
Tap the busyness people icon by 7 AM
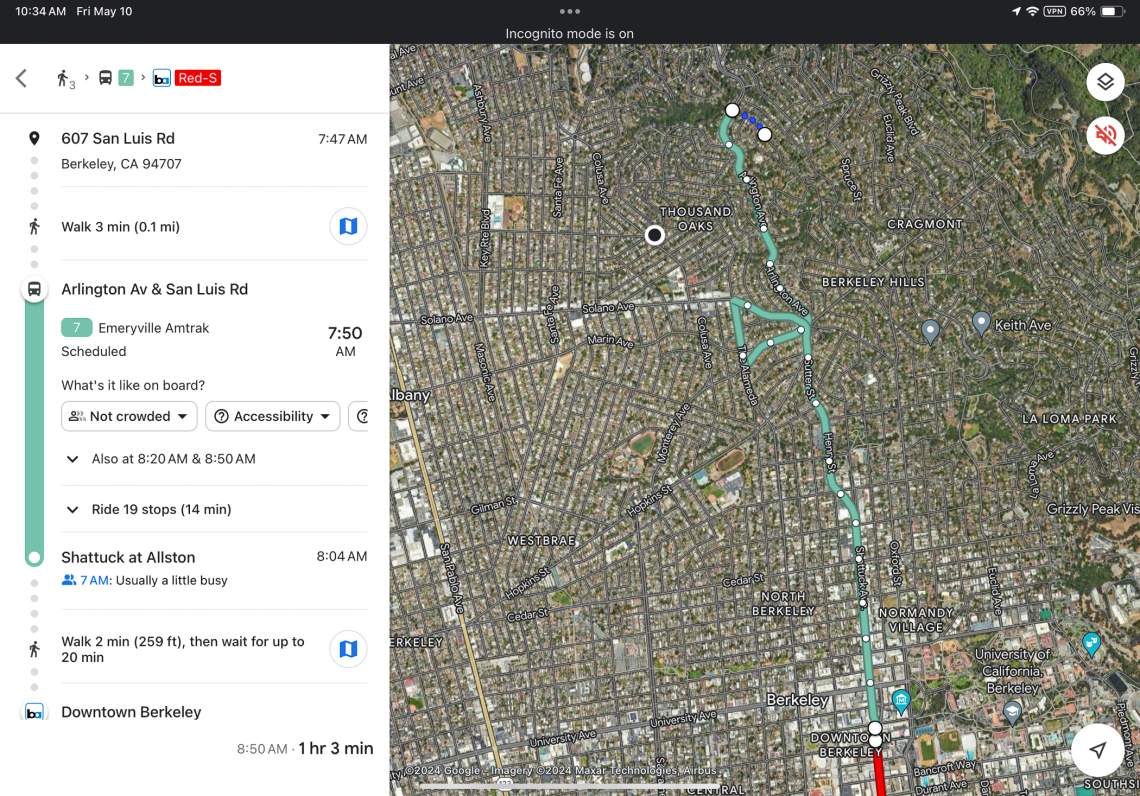point(69,580)
